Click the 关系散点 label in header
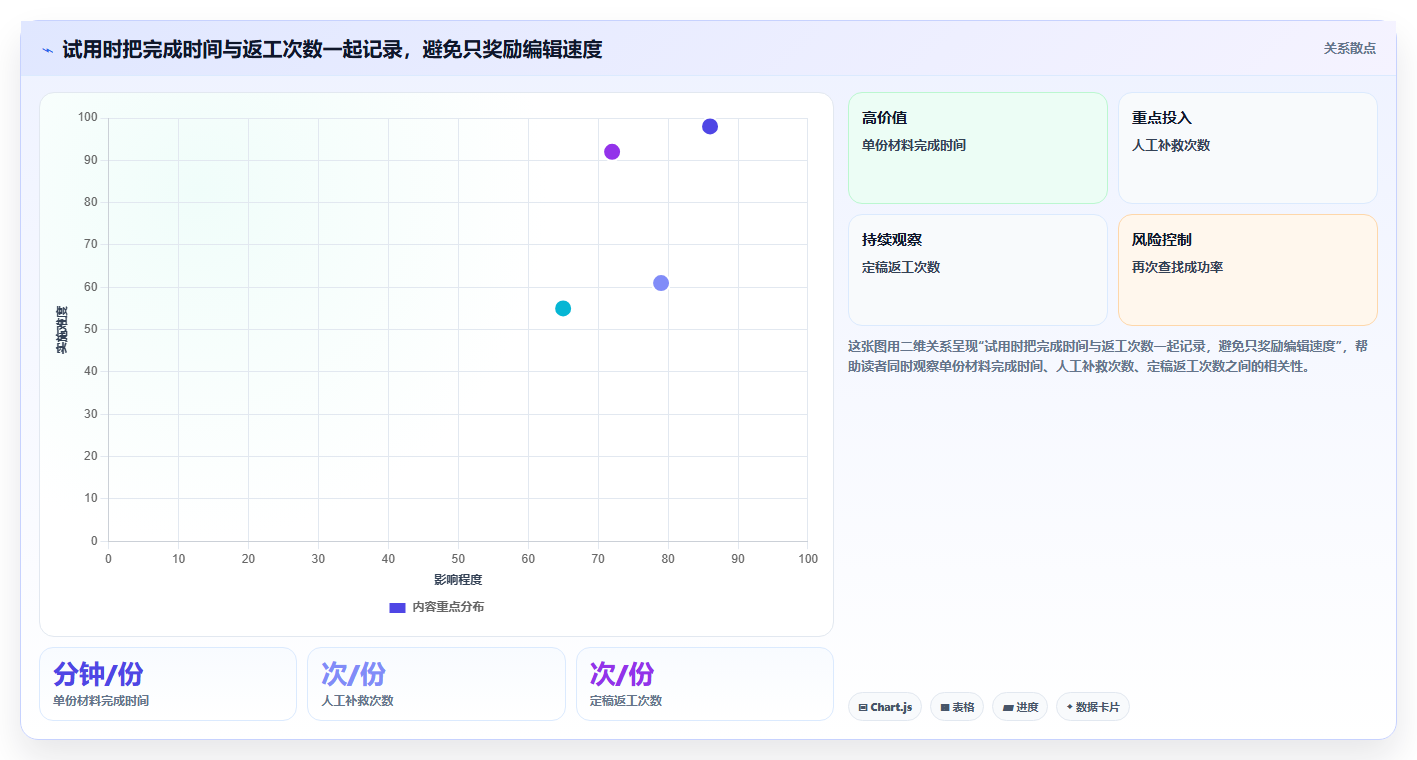This screenshot has height=760, width=1417. tap(1349, 48)
